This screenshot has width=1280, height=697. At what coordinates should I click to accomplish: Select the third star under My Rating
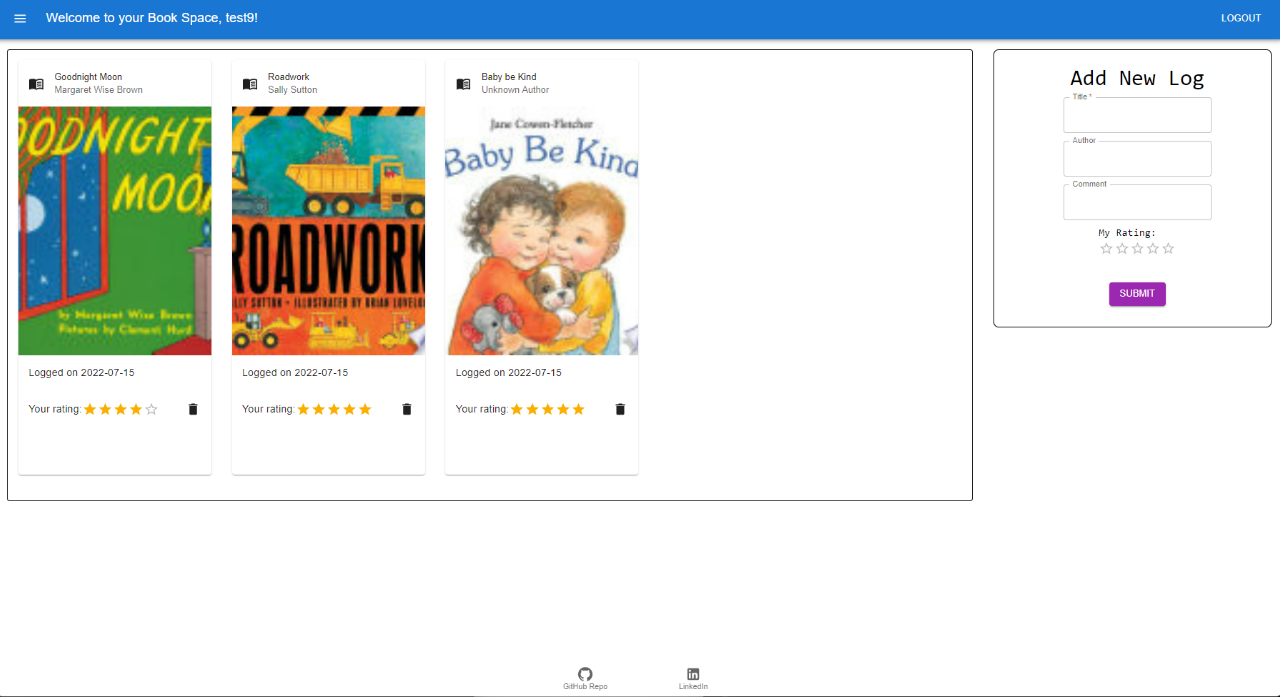click(x=1137, y=248)
